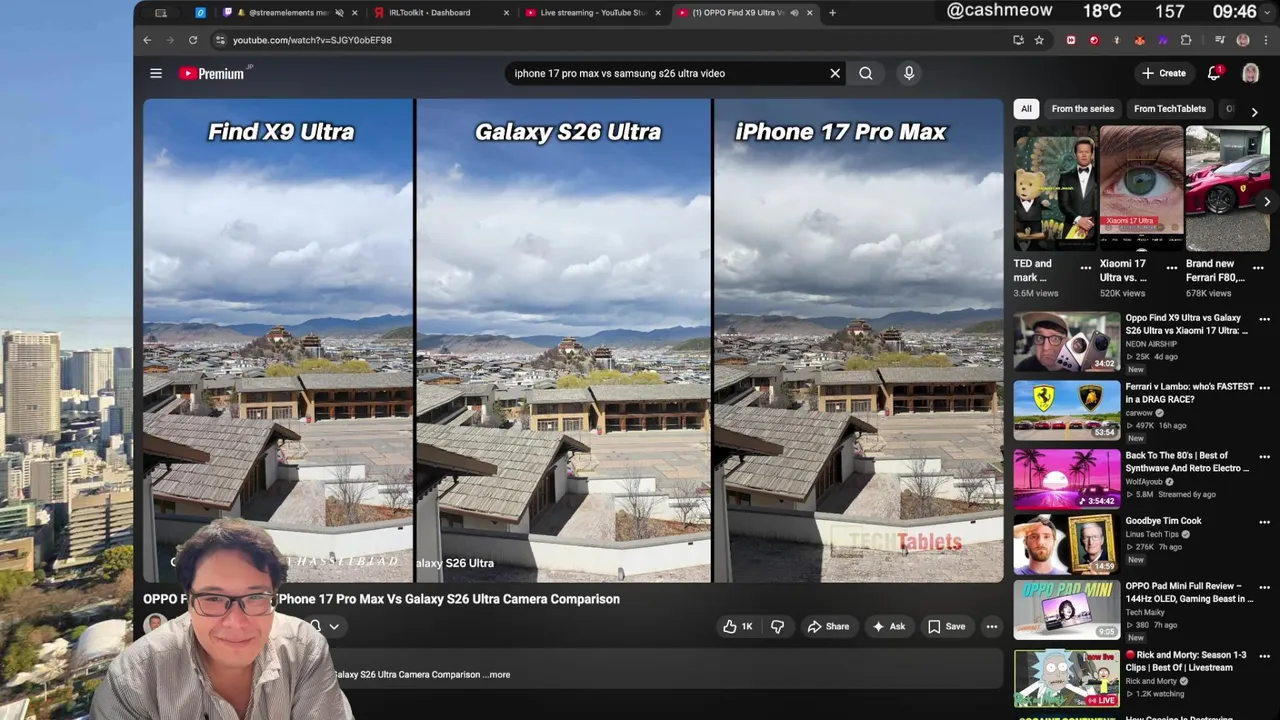1280x720 pixels.
Task: Click the Create button
Action: [1164, 73]
